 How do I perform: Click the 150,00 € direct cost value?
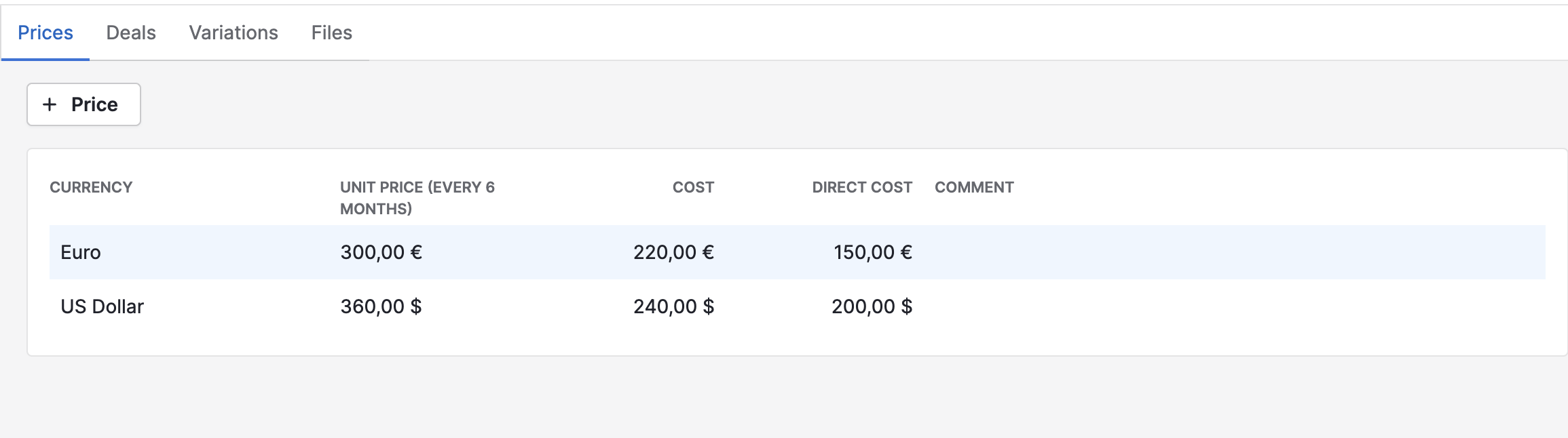(x=873, y=252)
